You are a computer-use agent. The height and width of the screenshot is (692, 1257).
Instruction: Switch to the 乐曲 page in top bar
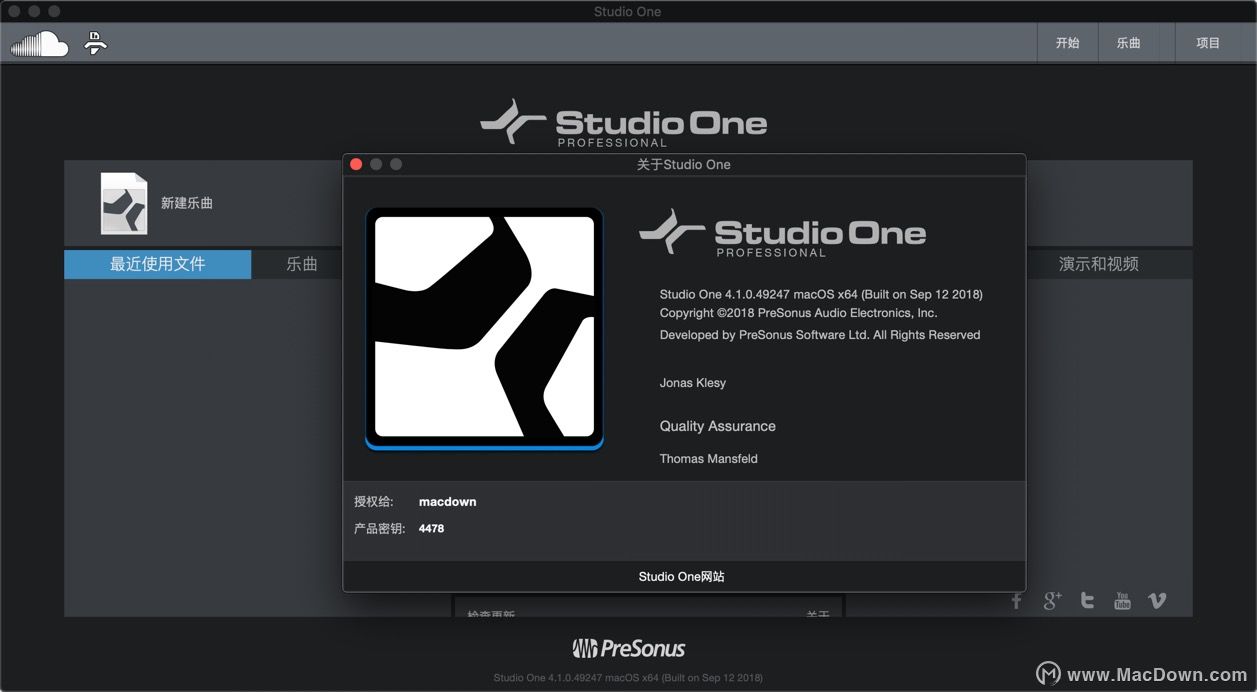click(1128, 43)
